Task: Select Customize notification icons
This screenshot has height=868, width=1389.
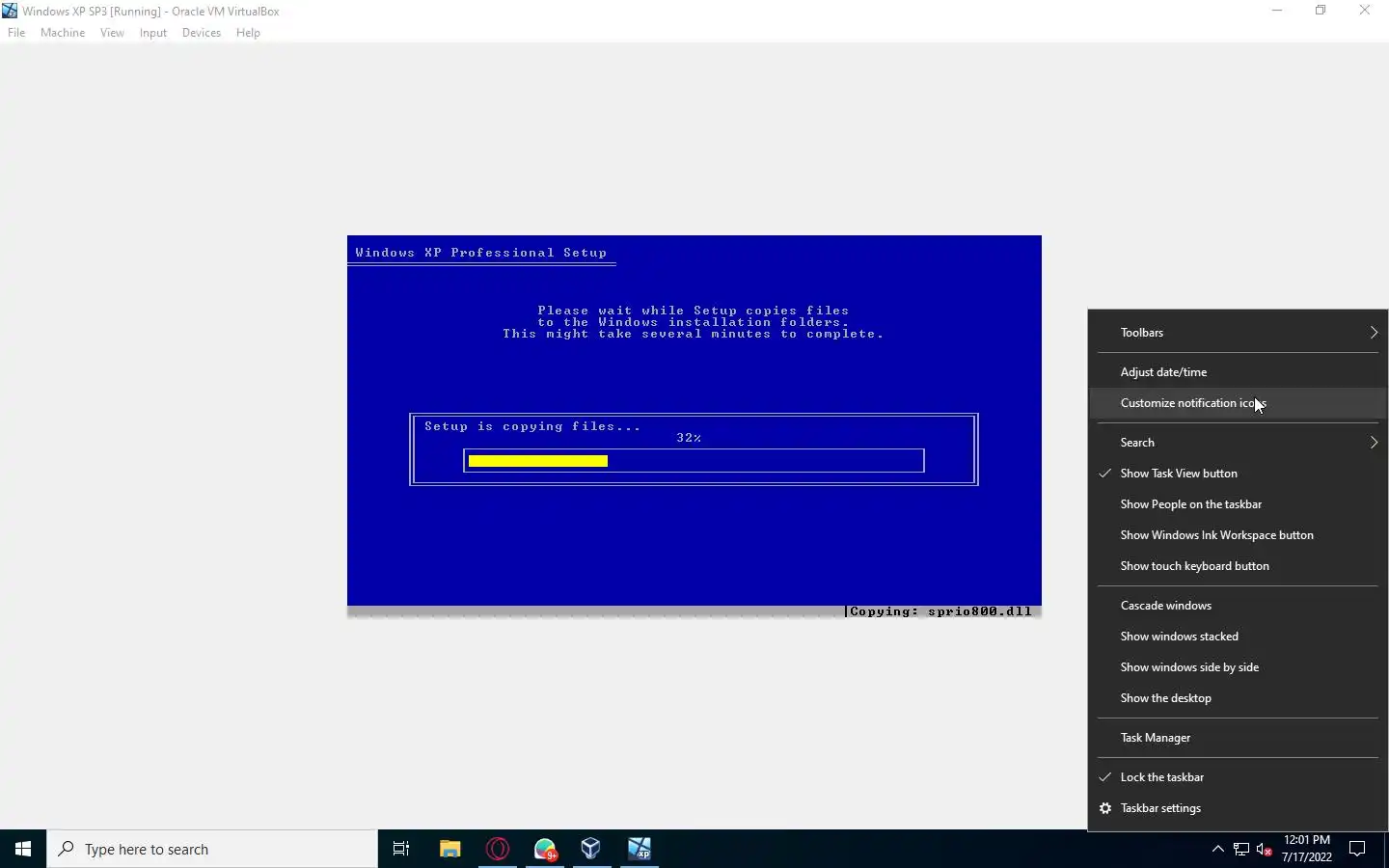Action: pos(1238,403)
